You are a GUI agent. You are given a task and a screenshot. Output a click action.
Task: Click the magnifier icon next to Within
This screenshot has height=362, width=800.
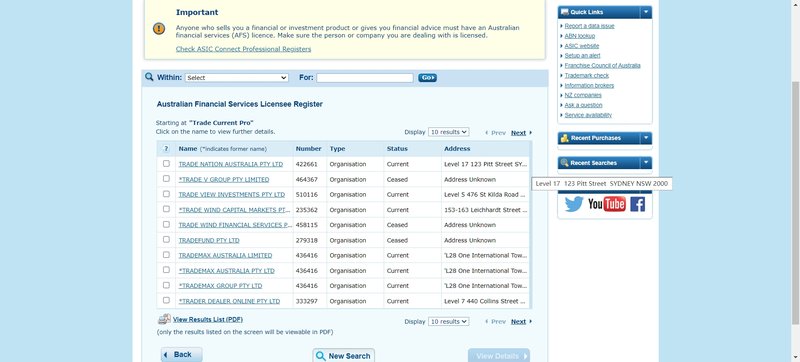tap(149, 77)
